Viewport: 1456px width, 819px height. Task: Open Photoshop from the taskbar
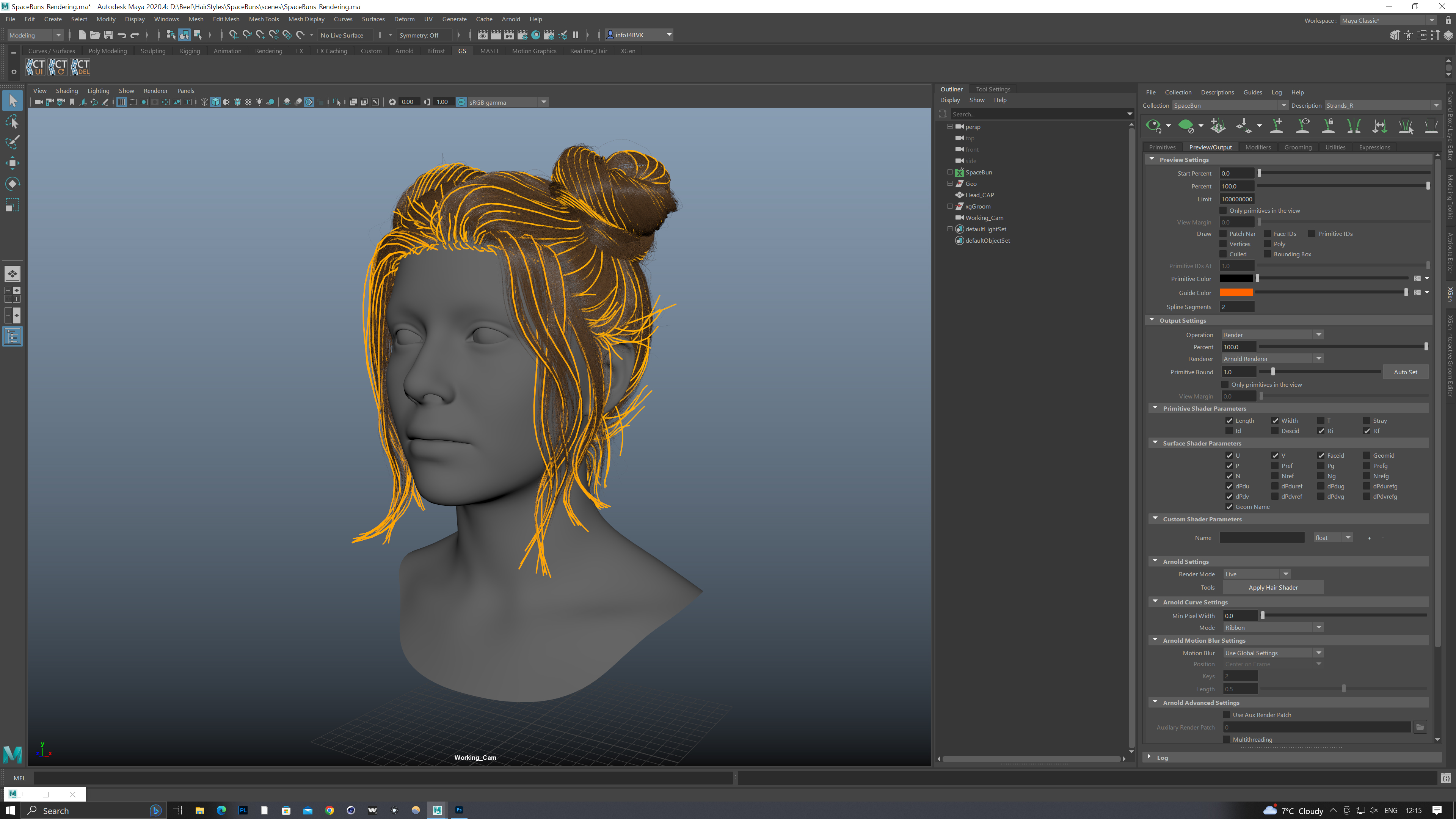(x=459, y=810)
